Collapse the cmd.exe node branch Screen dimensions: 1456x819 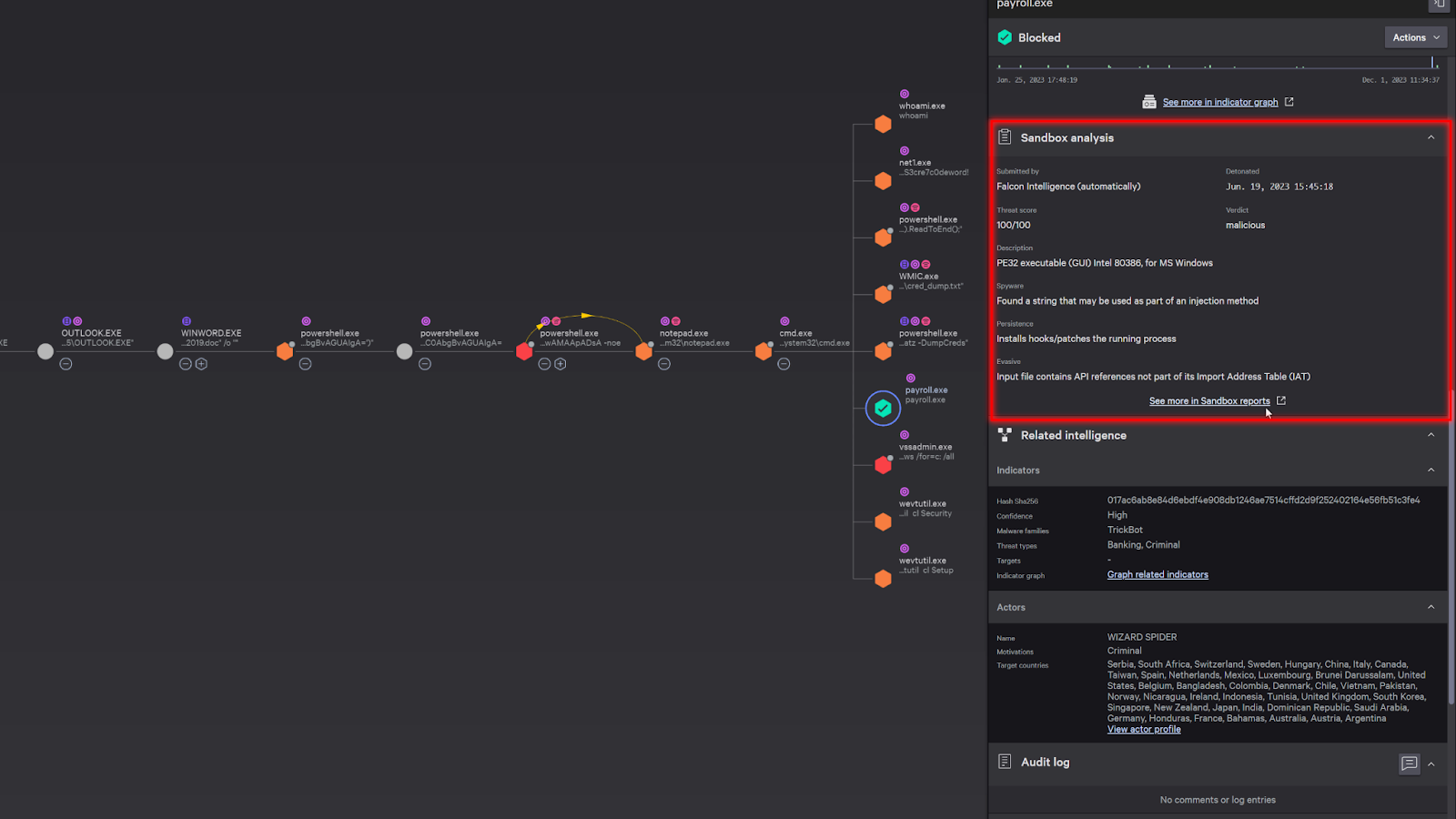[x=784, y=364]
